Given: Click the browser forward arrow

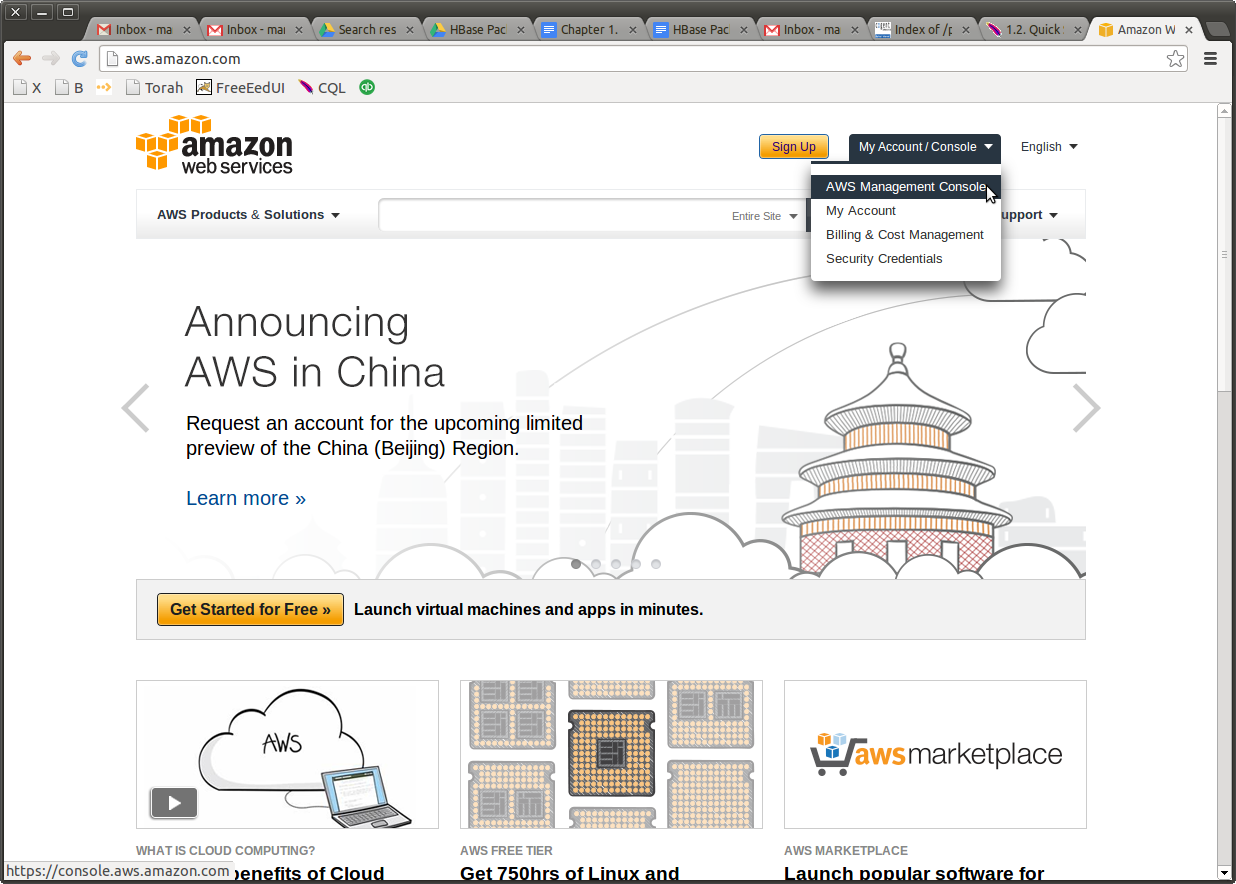Looking at the screenshot, I should click(51, 59).
